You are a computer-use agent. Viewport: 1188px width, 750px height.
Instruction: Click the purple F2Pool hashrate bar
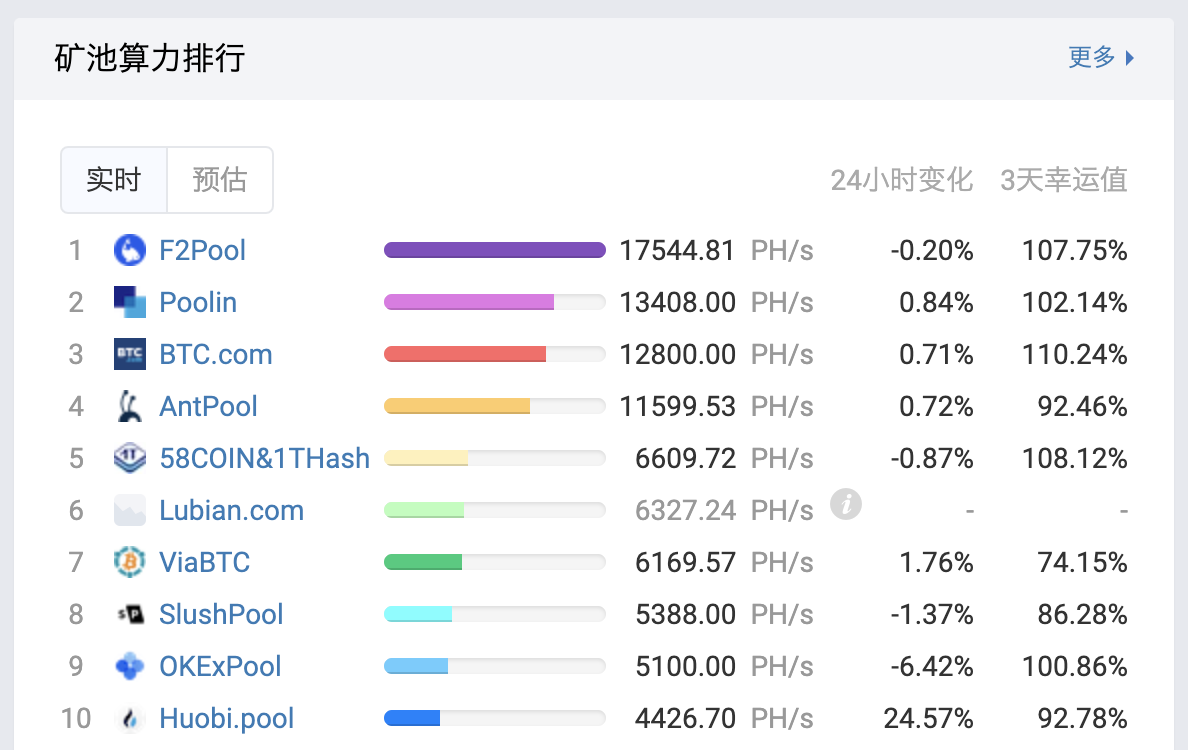click(x=495, y=250)
